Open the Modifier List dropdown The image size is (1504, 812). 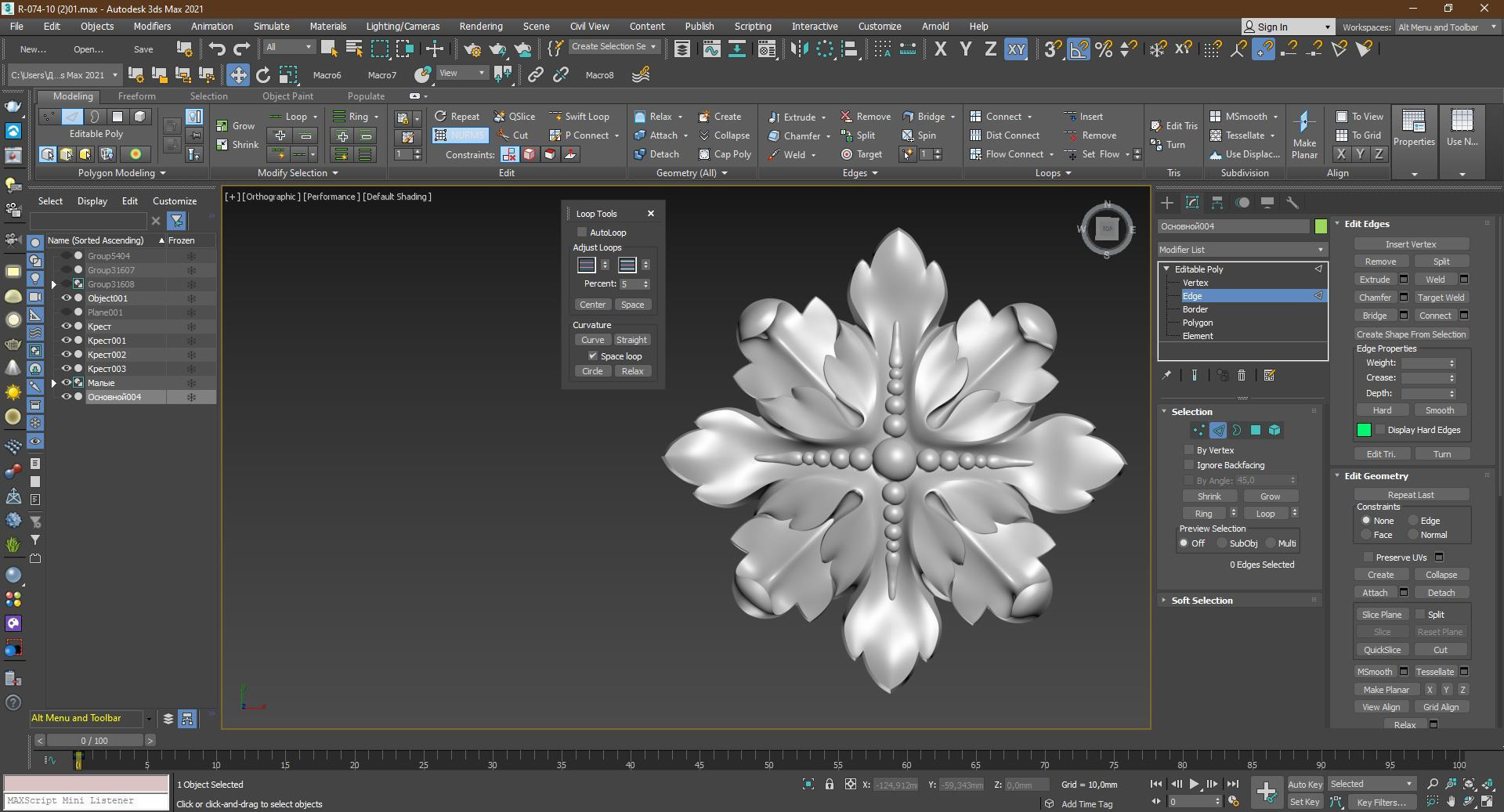pos(1242,250)
